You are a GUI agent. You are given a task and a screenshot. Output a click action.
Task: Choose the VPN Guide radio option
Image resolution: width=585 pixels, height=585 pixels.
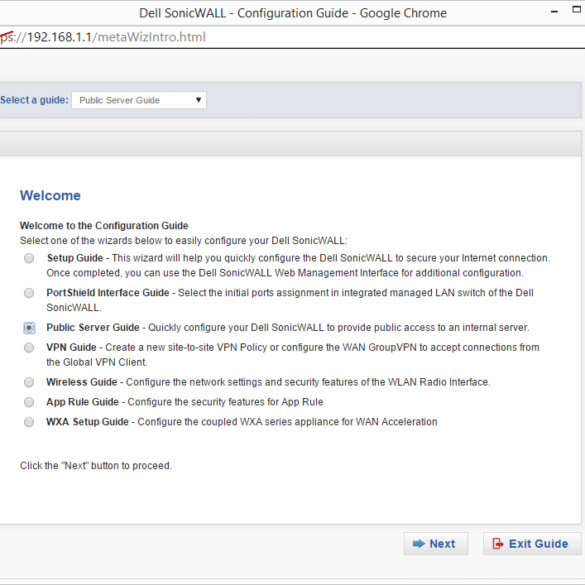point(29,347)
